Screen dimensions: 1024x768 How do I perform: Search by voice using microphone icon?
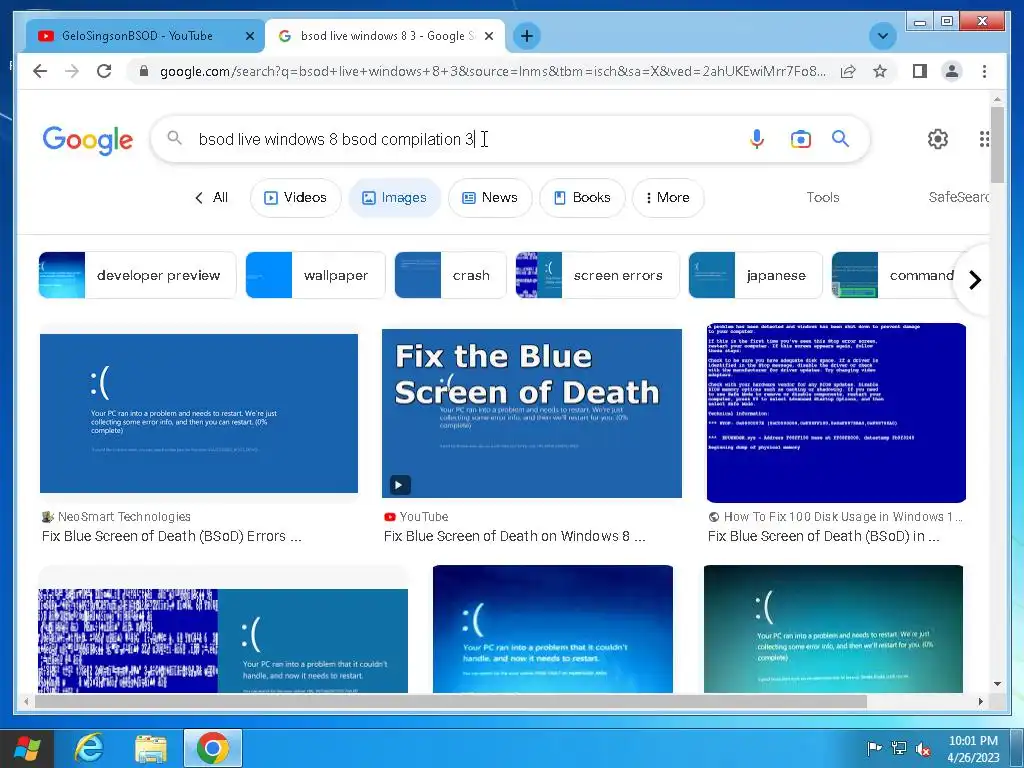coord(756,139)
